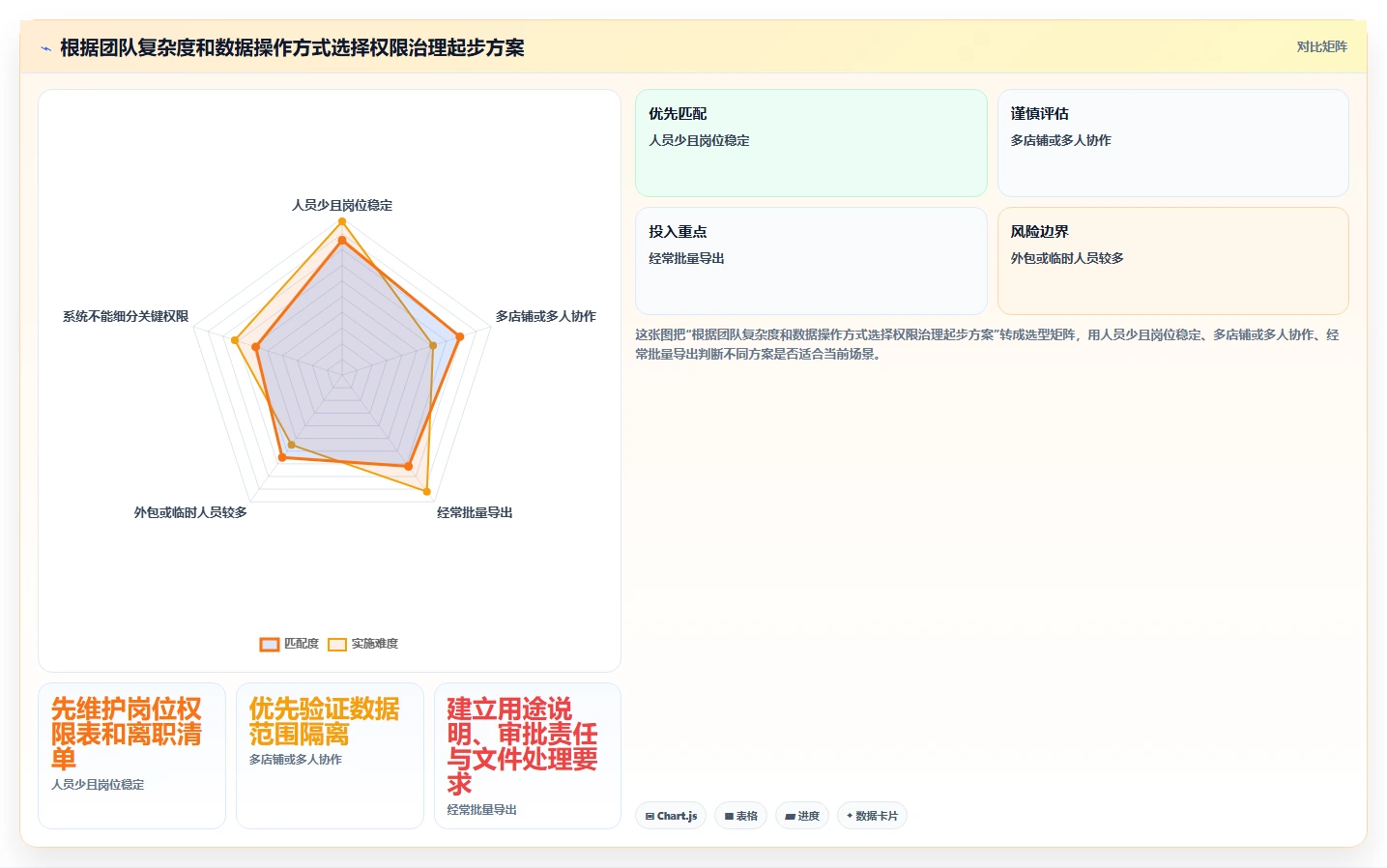Viewport: 1387px width, 868px height.
Task: Toggle the 匹配度 legend item
Action: [289, 644]
